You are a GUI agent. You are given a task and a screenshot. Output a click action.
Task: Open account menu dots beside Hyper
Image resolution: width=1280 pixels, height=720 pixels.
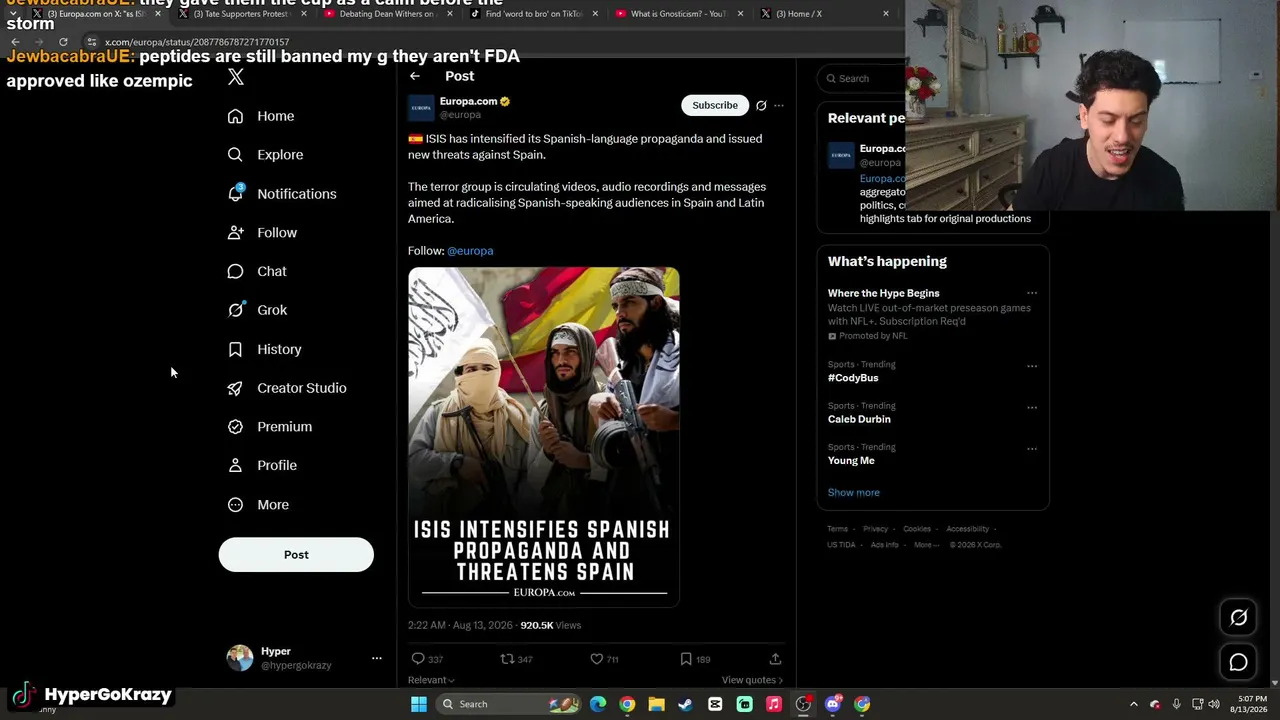click(377, 658)
